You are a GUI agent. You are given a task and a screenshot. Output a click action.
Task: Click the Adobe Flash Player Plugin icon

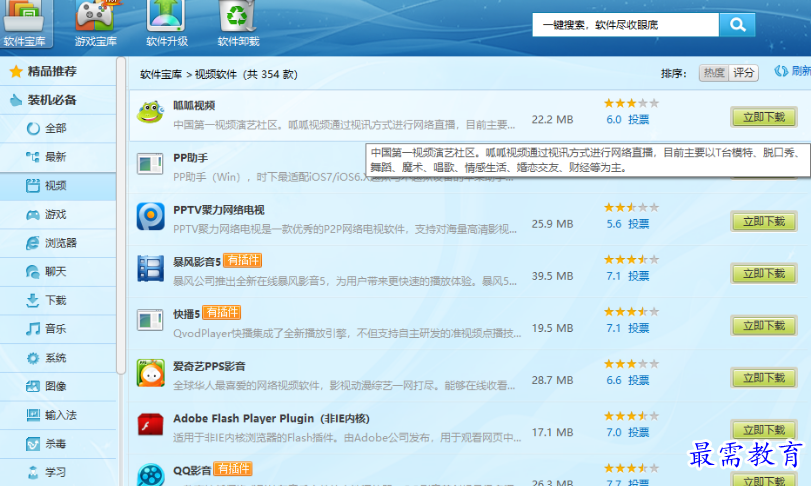tap(151, 425)
